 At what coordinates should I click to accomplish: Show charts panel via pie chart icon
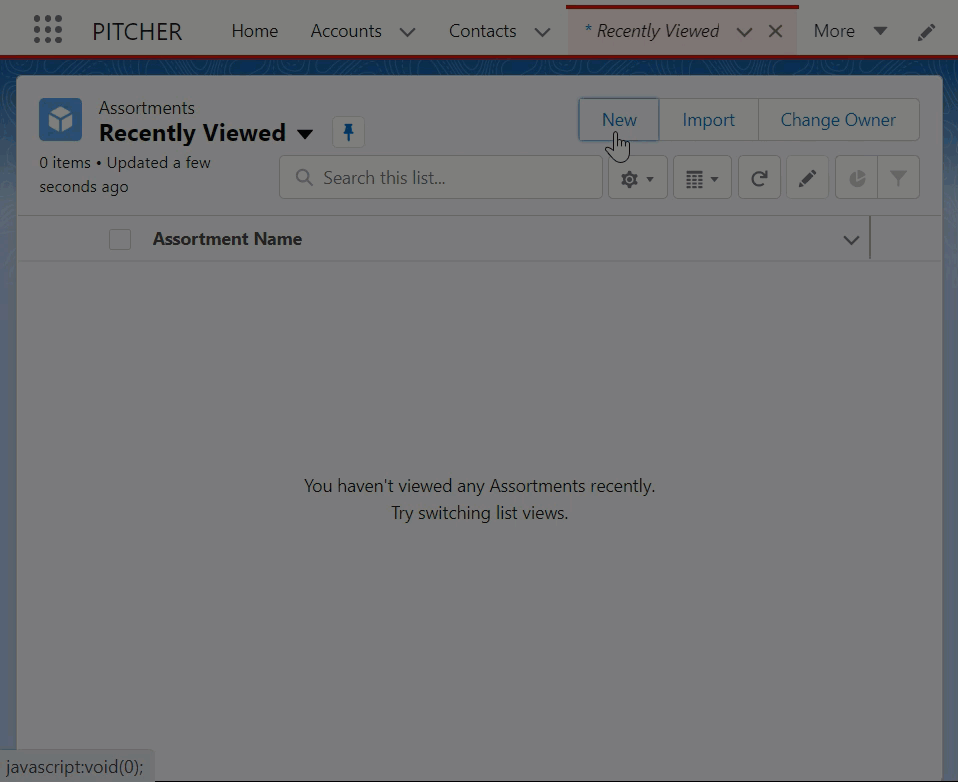pos(857,178)
